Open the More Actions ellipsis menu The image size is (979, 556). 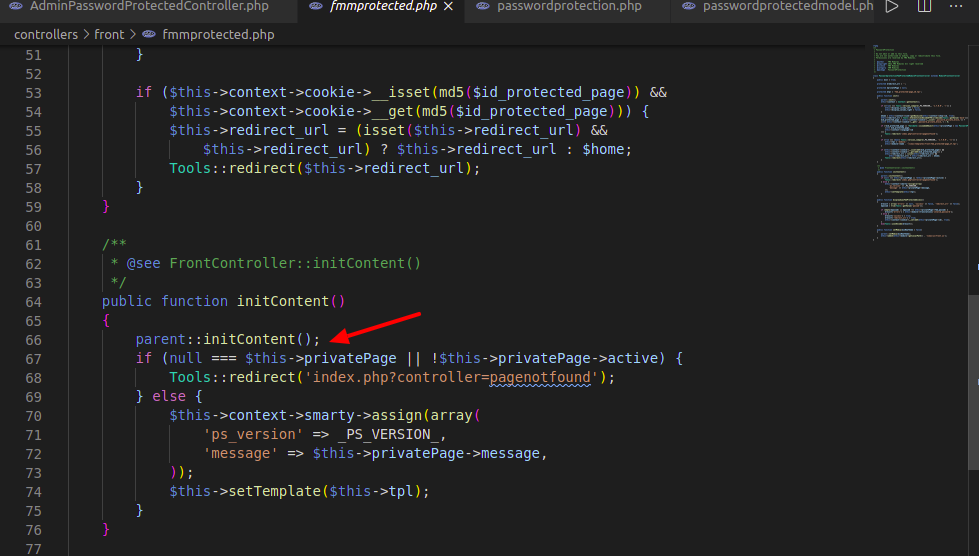click(956, 6)
